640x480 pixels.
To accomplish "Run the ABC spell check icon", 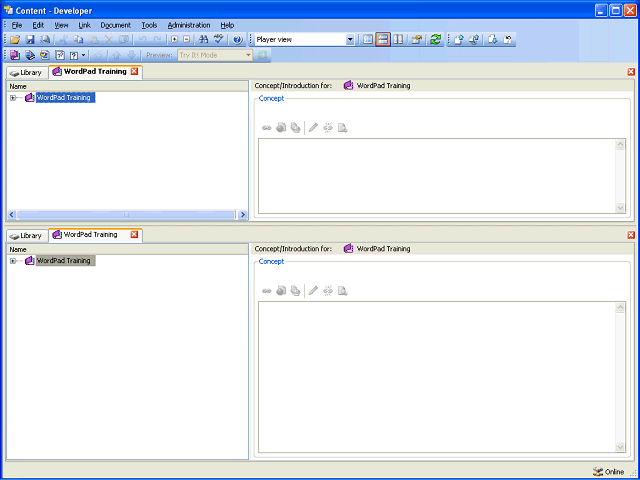I will click(219, 40).
